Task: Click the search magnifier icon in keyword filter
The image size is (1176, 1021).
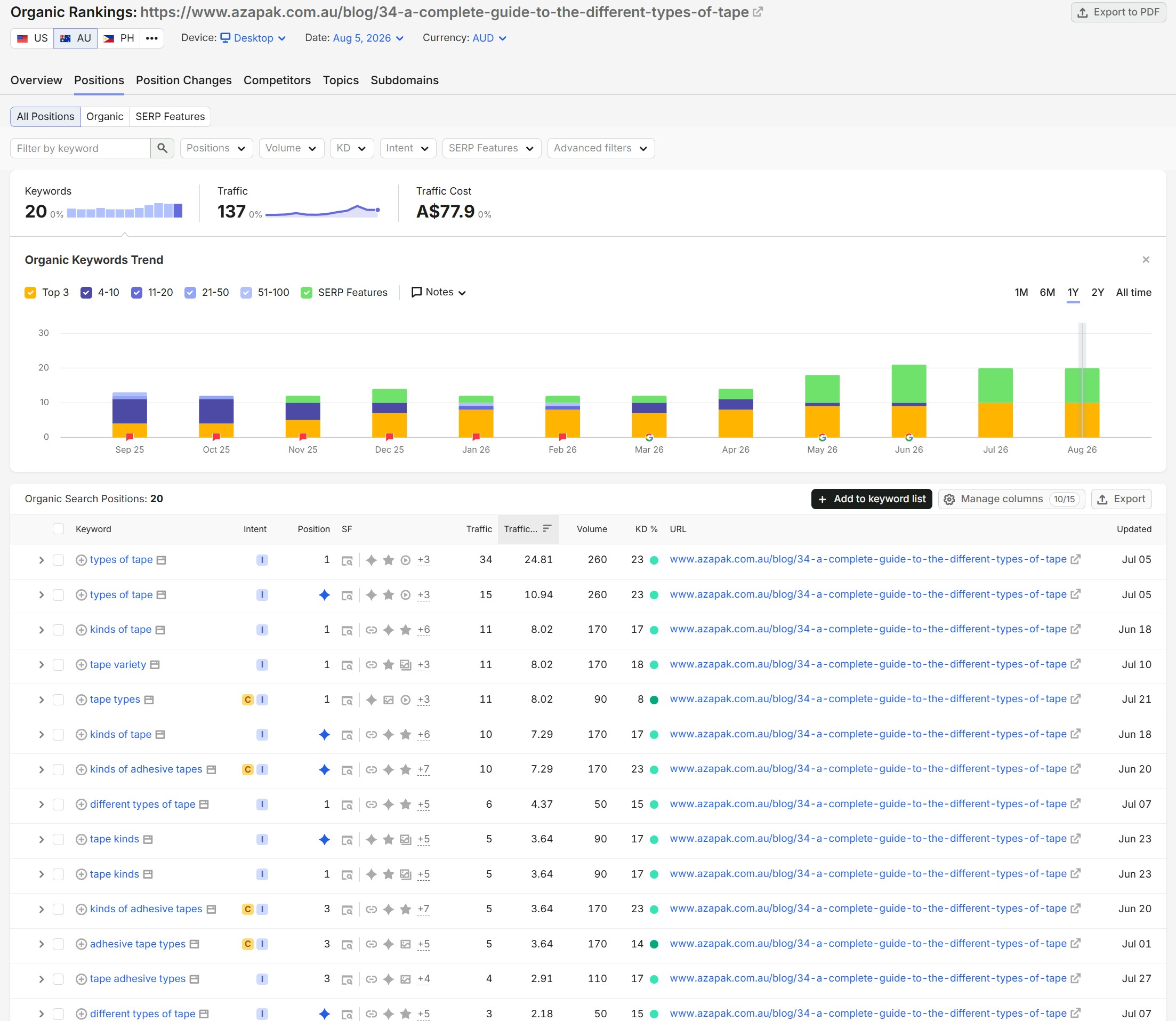Action: pos(163,148)
